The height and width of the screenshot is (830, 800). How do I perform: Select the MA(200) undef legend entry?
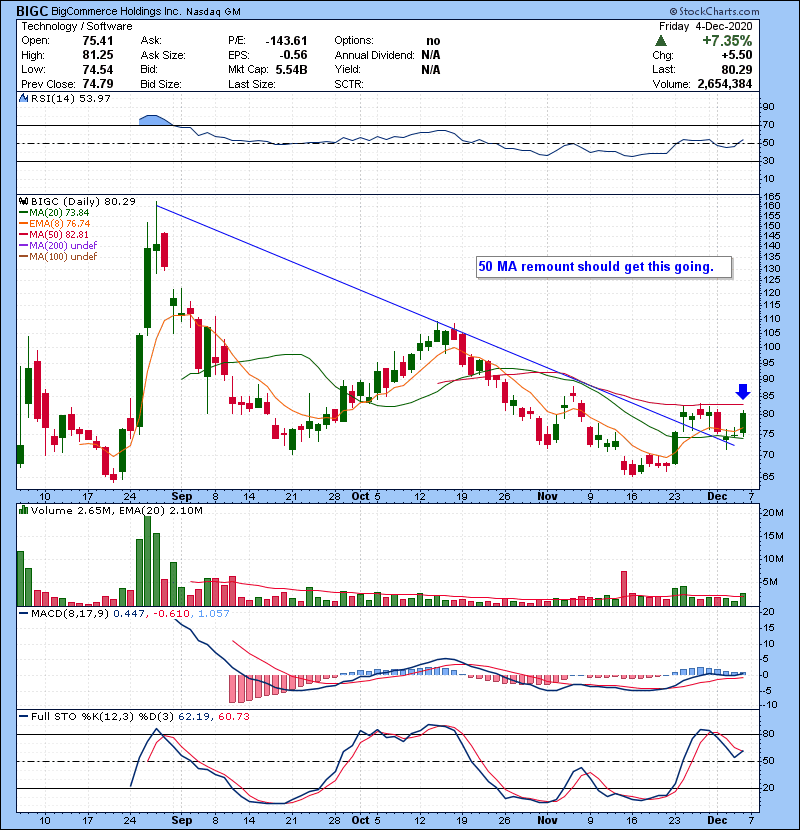coord(58,246)
